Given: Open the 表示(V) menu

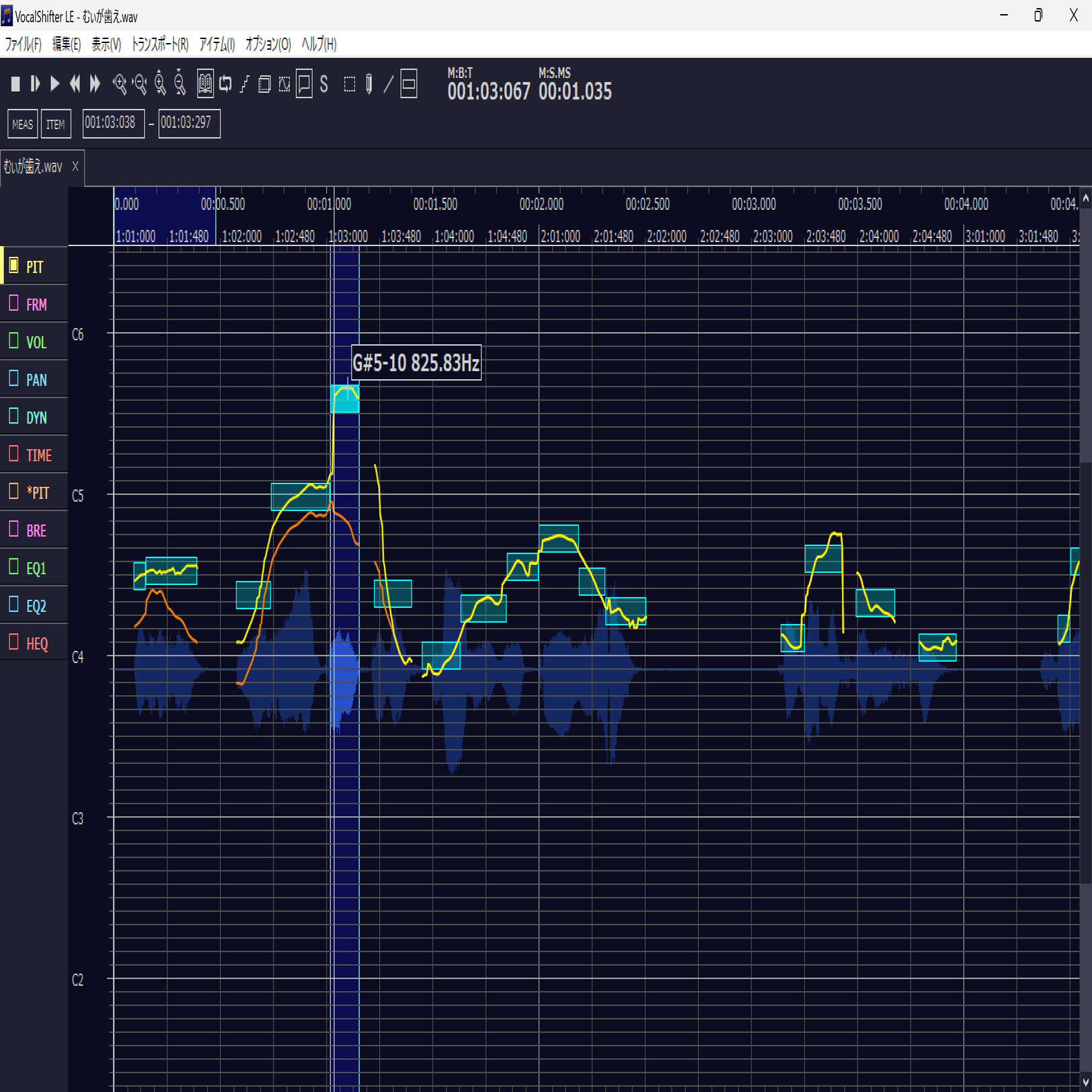Looking at the screenshot, I should coord(106,44).
